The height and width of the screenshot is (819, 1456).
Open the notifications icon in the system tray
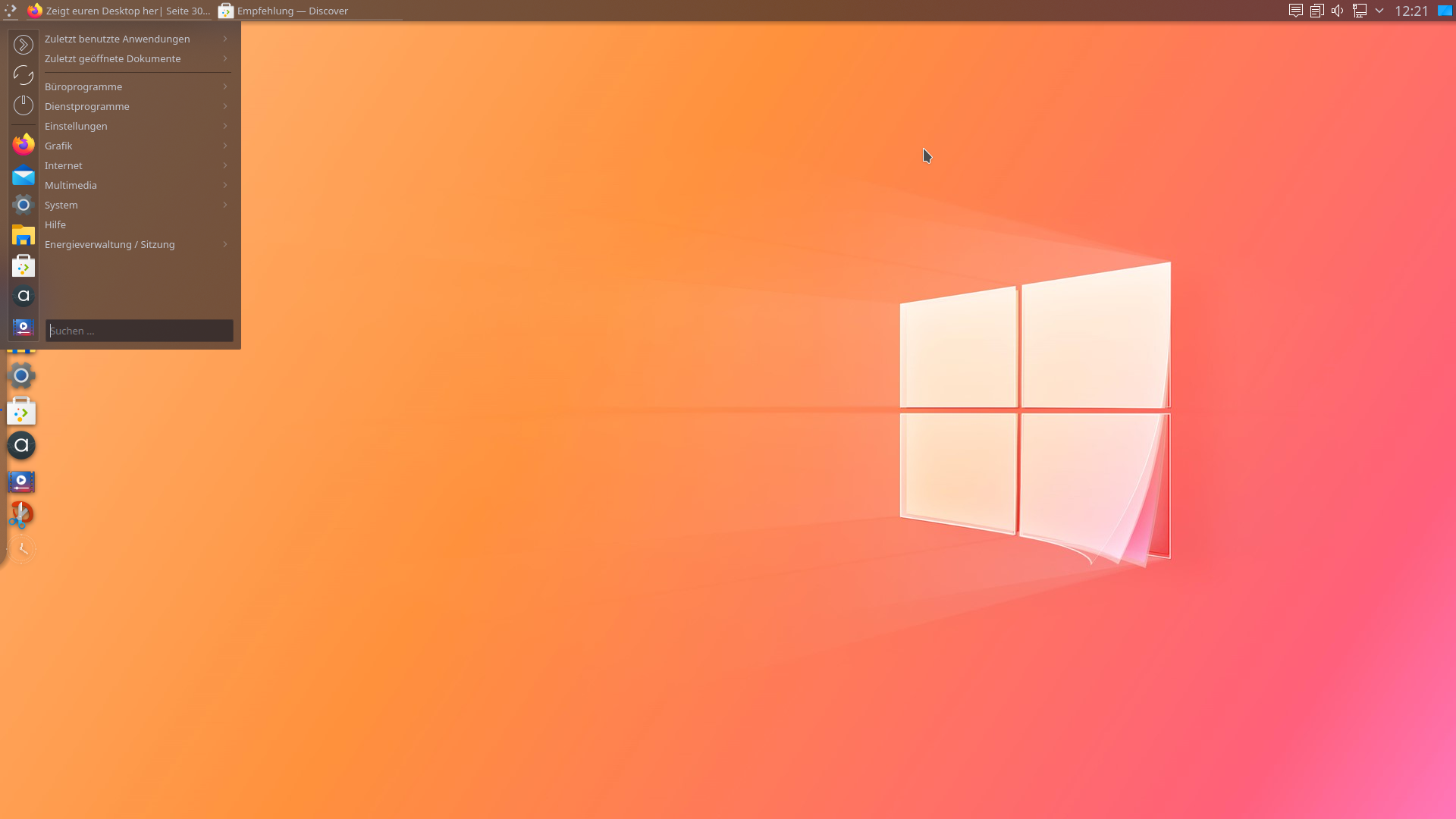[1296, 11]
